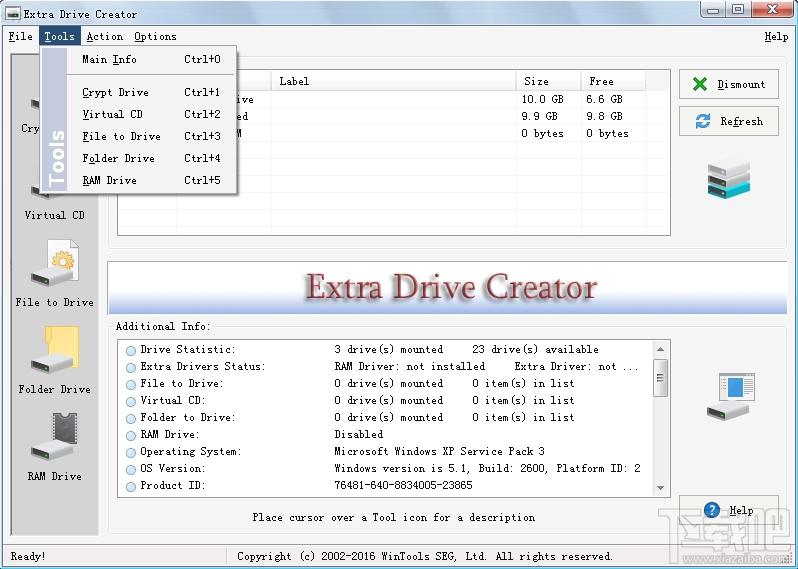This screenshot has width=798, height=569.
Task: Click the File to Drive sidebar icon
Action: 54,264
